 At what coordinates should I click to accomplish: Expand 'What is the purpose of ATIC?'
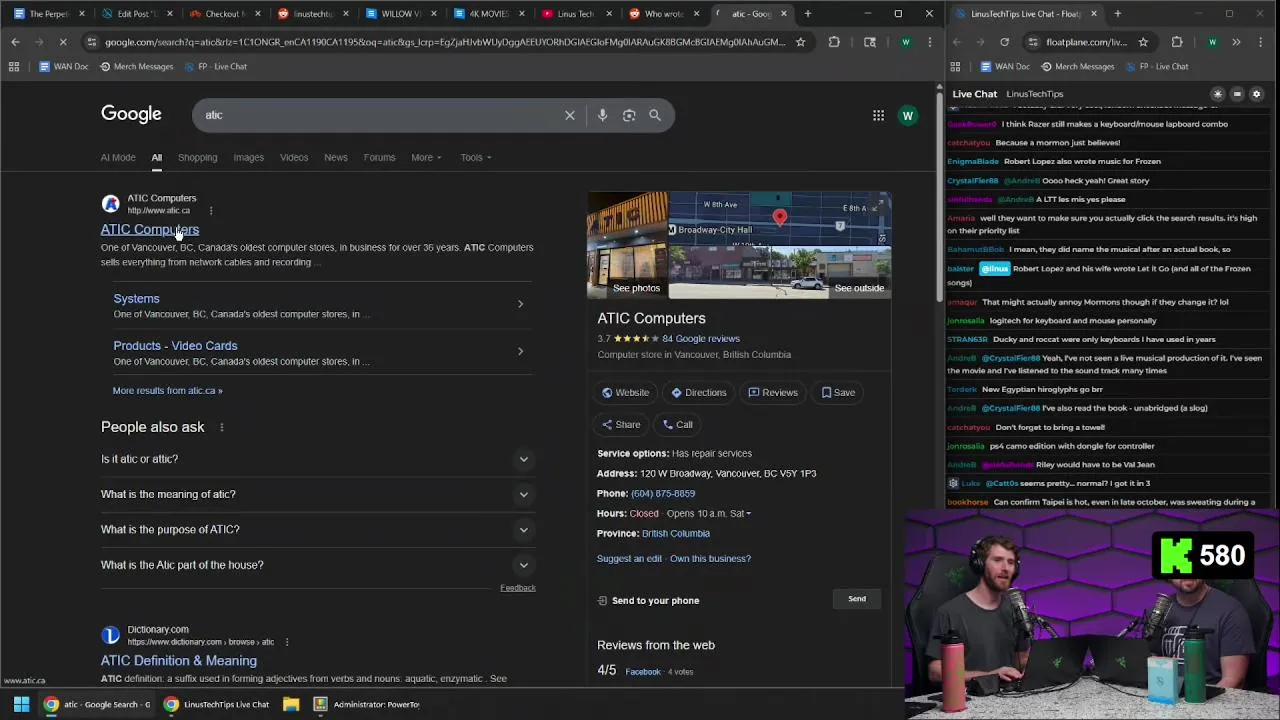318,529
